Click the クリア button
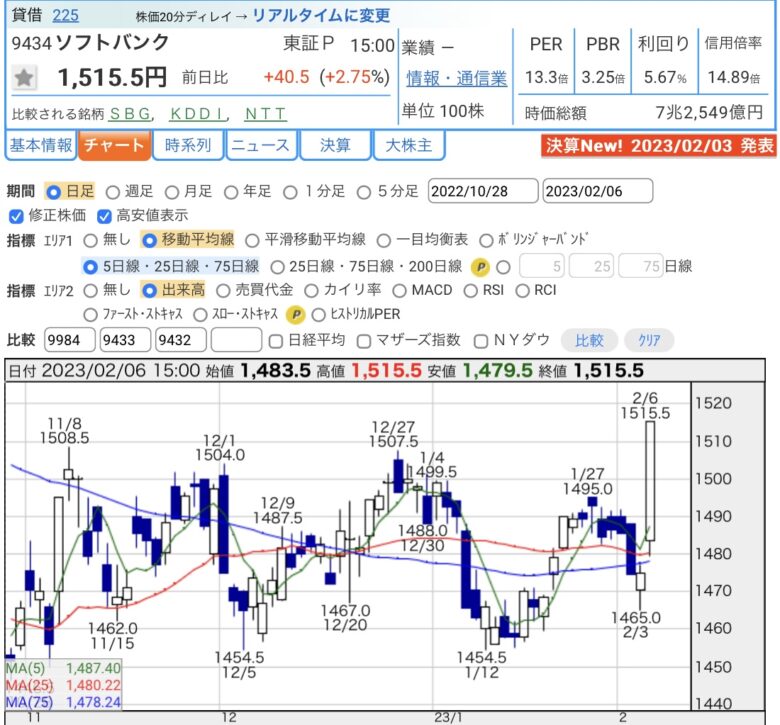This screenshot has width=780, height=725. click(x=649, y=341)
